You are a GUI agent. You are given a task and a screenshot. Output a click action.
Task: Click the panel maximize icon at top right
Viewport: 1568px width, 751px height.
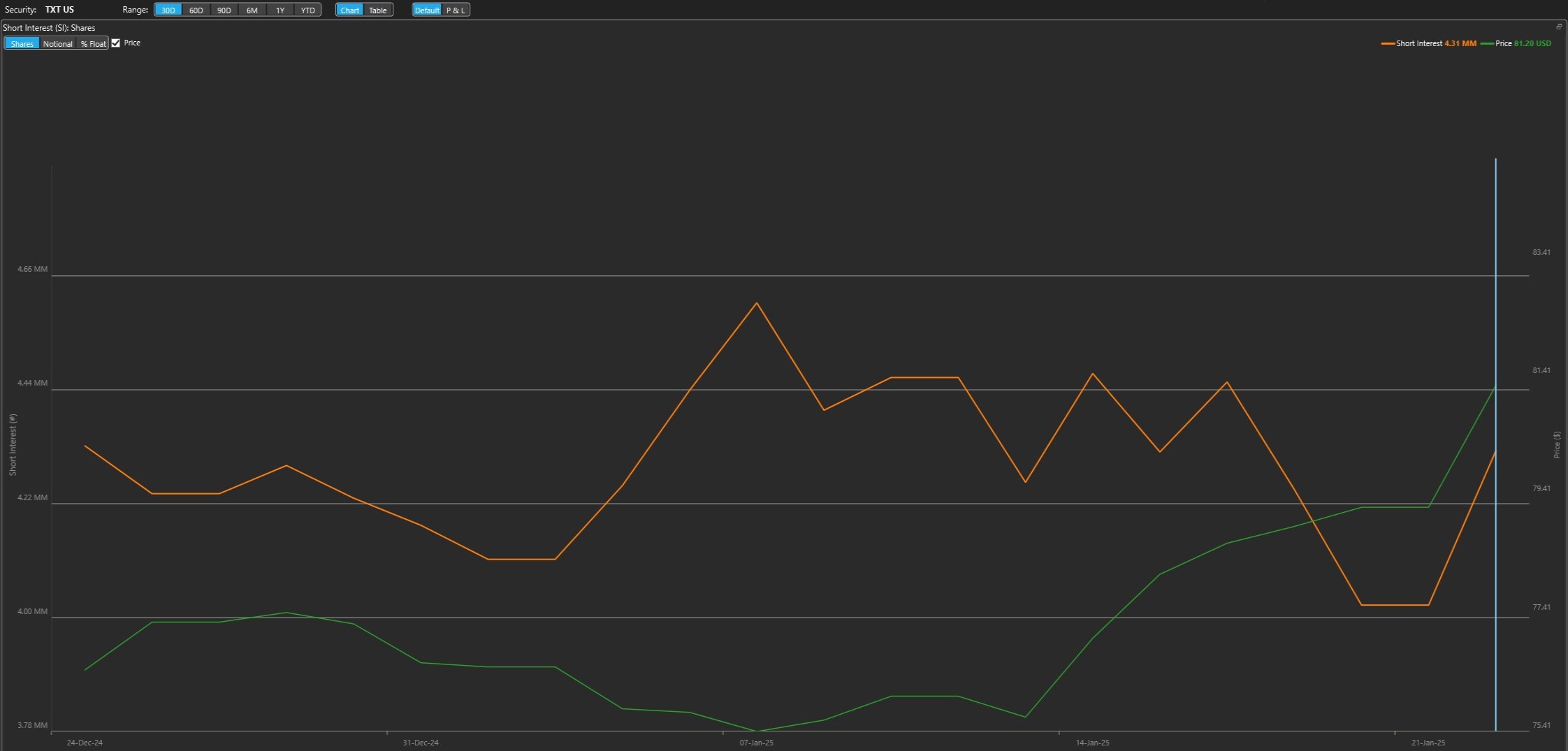click(x=1559, y=27)
